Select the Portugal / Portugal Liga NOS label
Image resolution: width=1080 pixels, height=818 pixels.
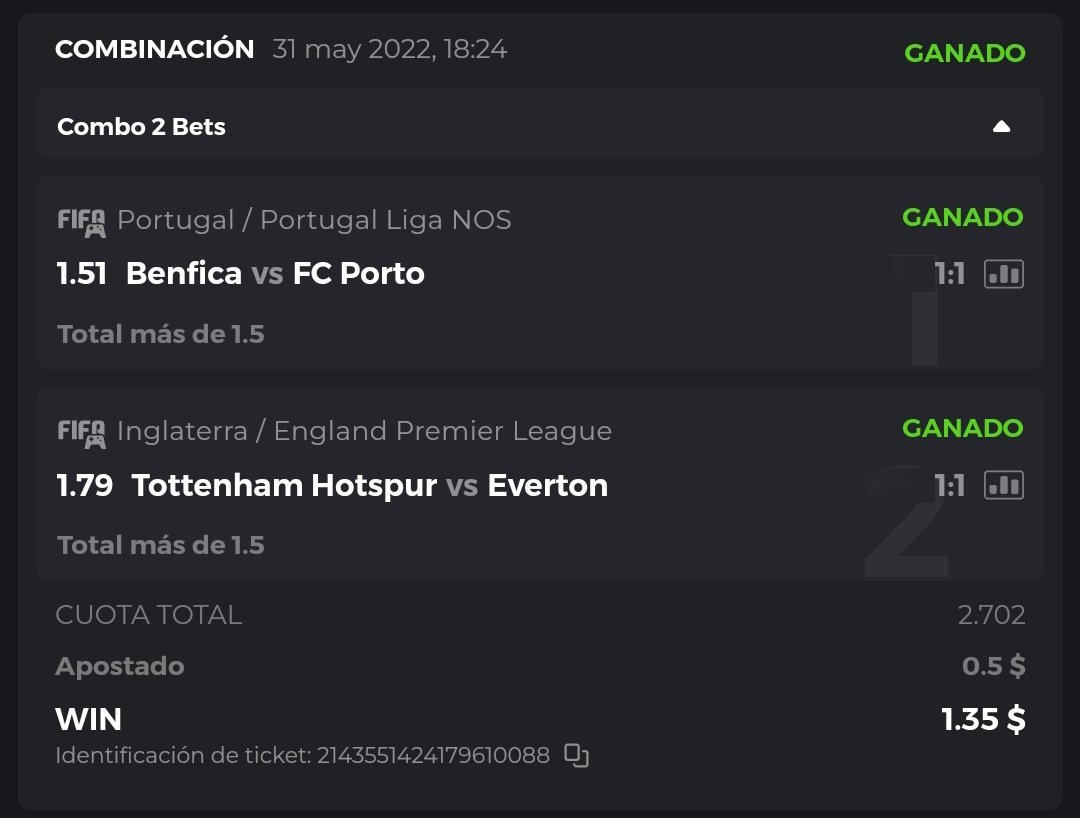(x=314, y=220)
